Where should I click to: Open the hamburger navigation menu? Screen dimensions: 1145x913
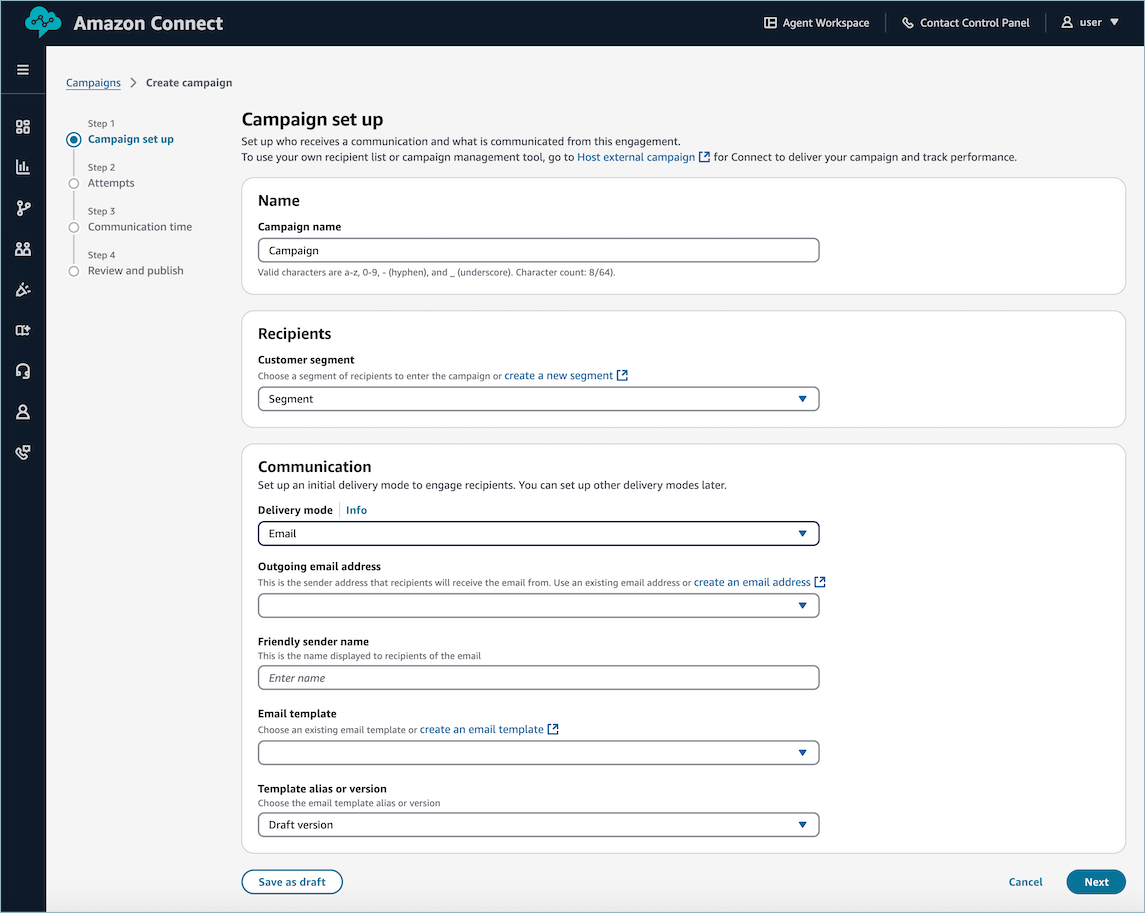coord(23,70)
